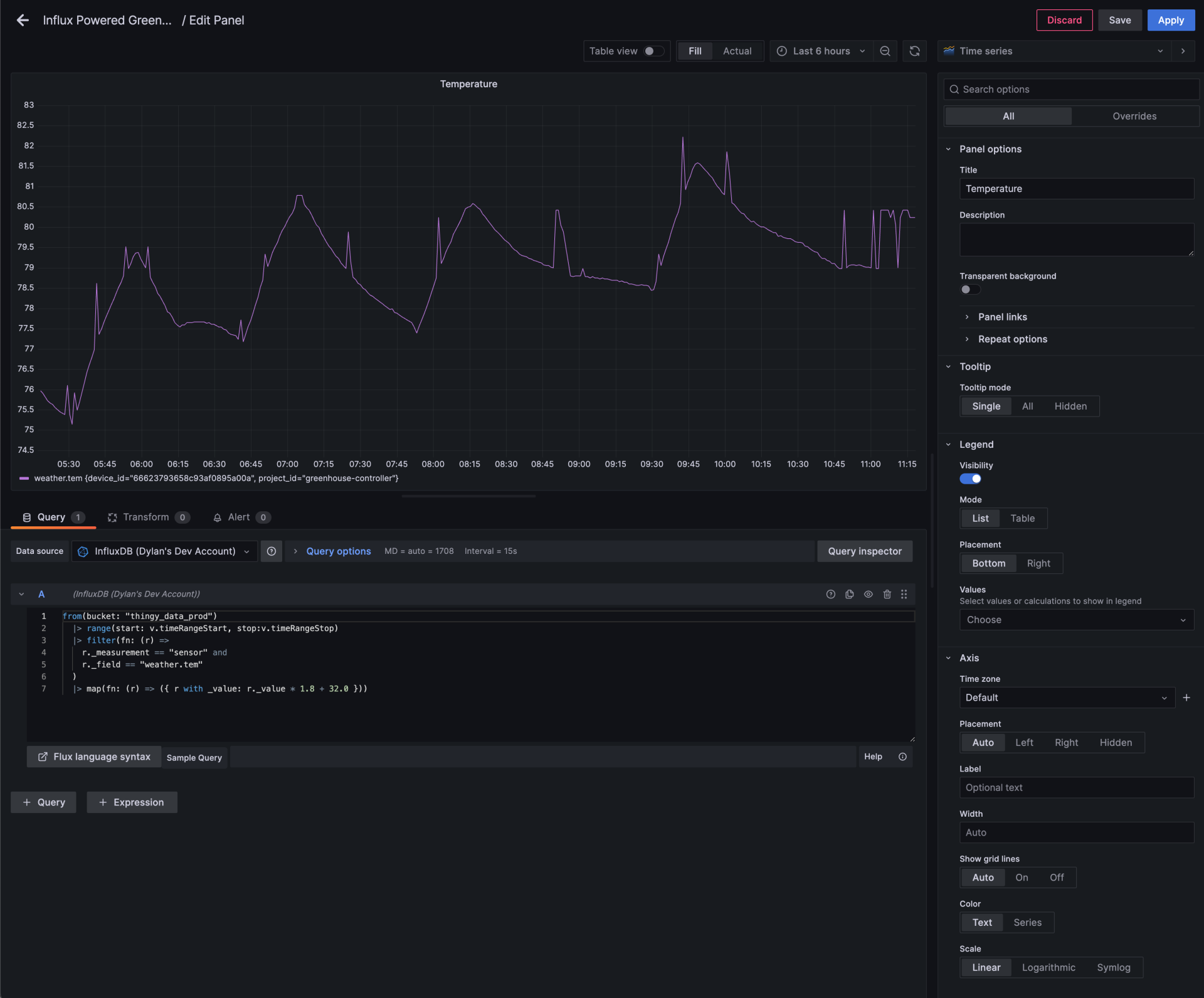Delete query A with the trash icon
The width and height of the screenshot is (1204, 998).
(x=887, y=594)
